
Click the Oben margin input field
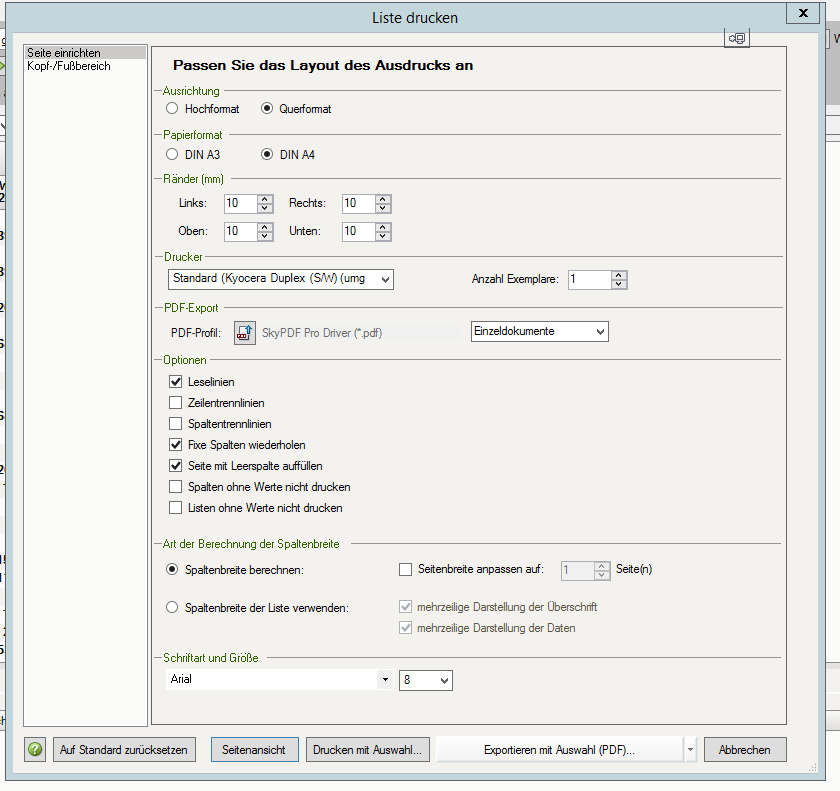pos(241,231)
